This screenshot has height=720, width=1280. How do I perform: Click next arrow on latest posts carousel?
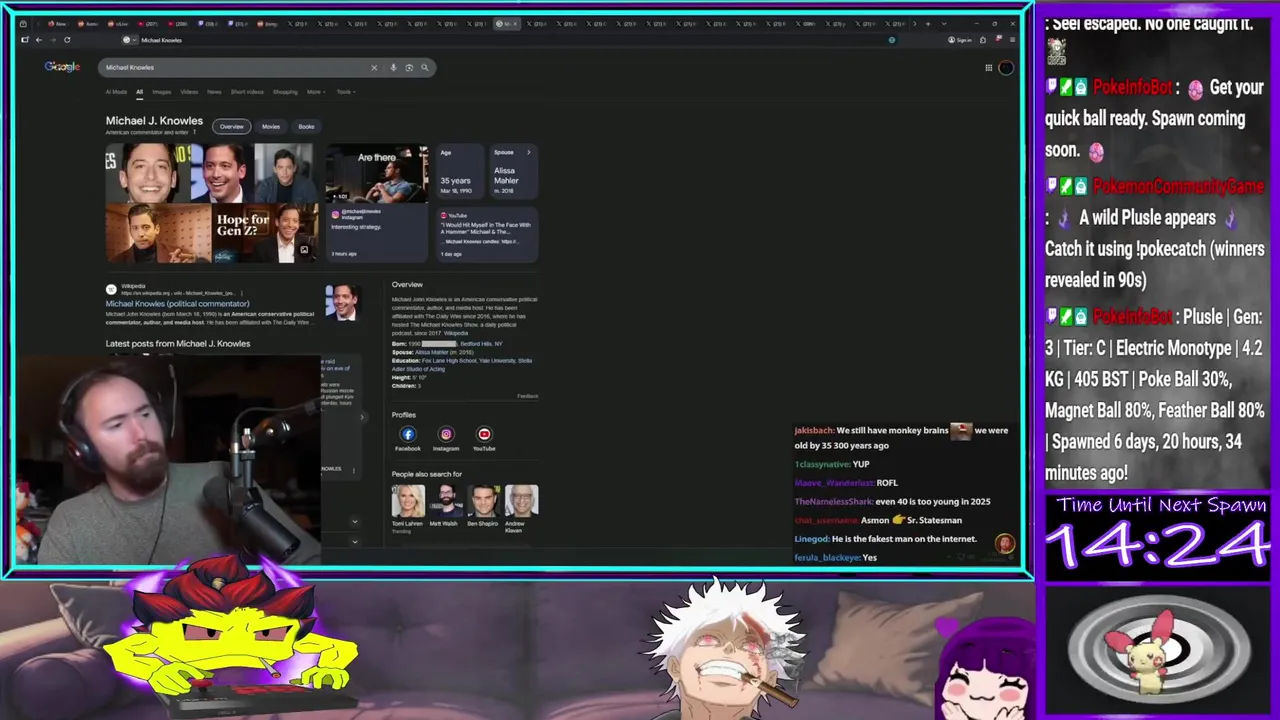click(x=362, y=417)
